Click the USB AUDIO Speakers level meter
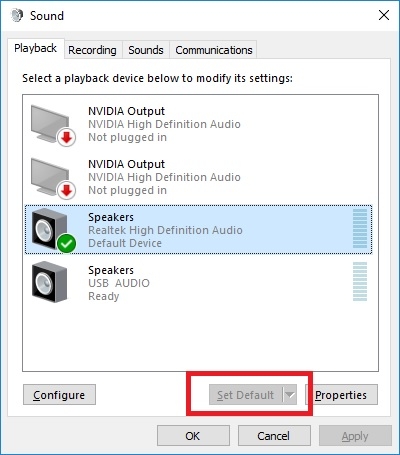The width and height of the screenshot is (400, 455). point(360,281)
